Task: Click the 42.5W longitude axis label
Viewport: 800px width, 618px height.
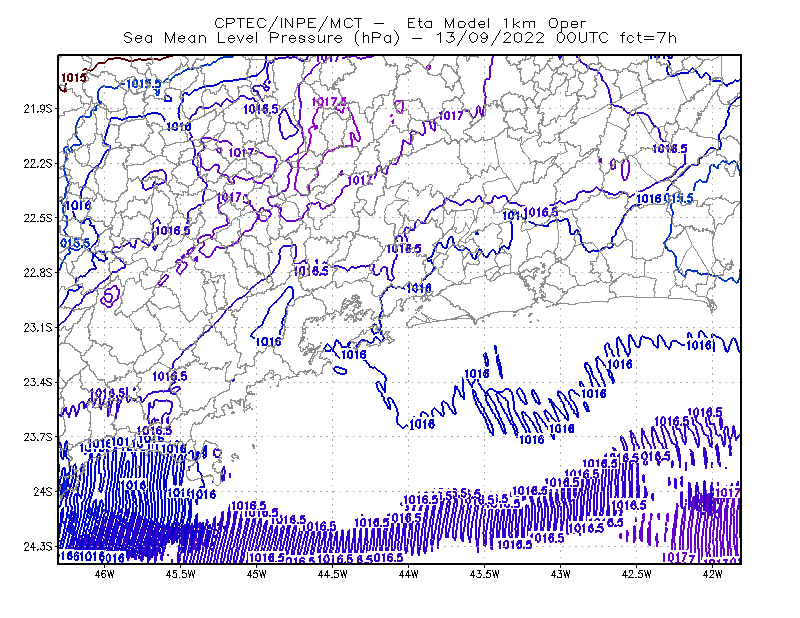Action: click(637, 574)
